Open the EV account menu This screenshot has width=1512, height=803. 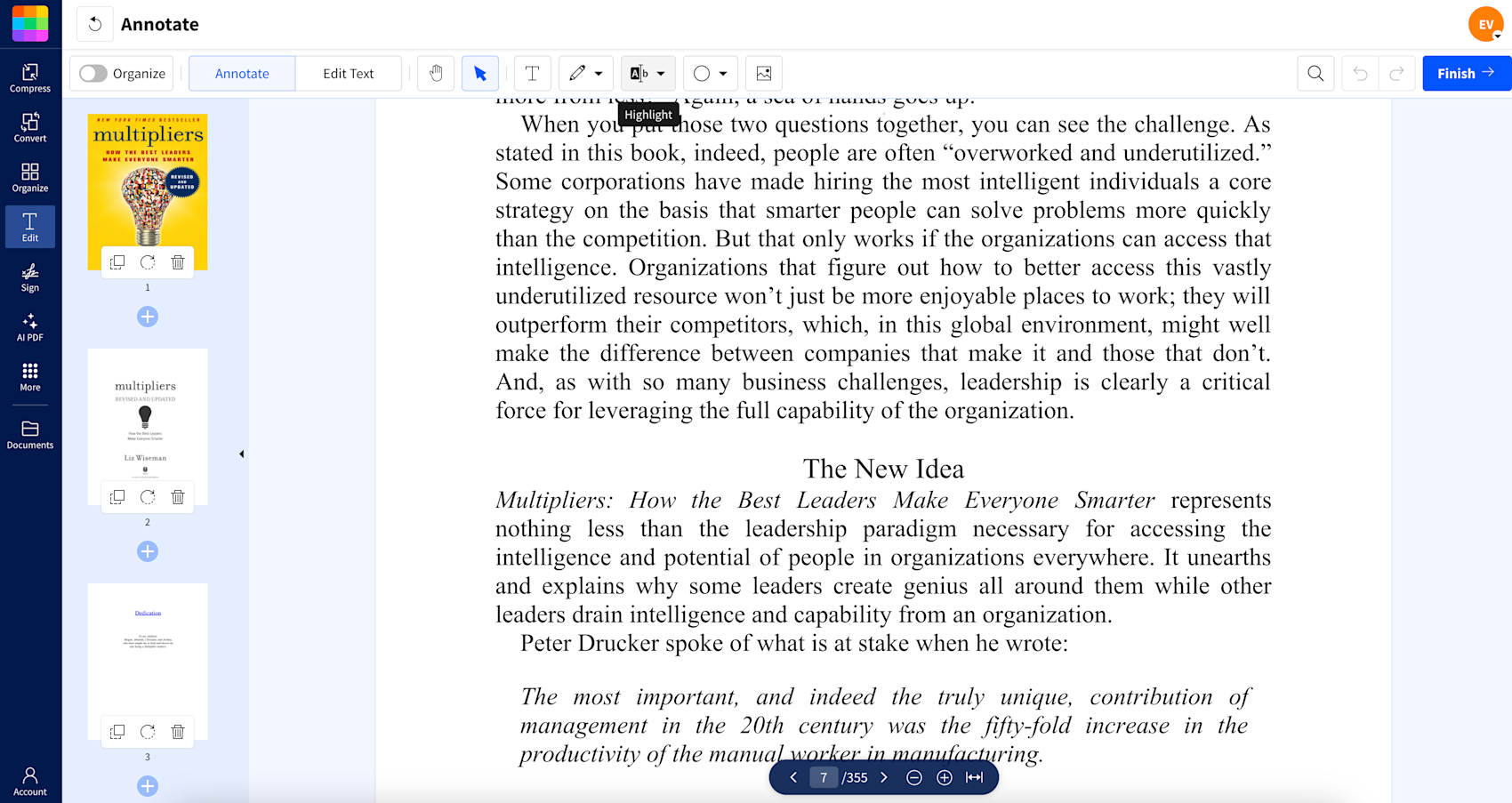click(1486, 24)
